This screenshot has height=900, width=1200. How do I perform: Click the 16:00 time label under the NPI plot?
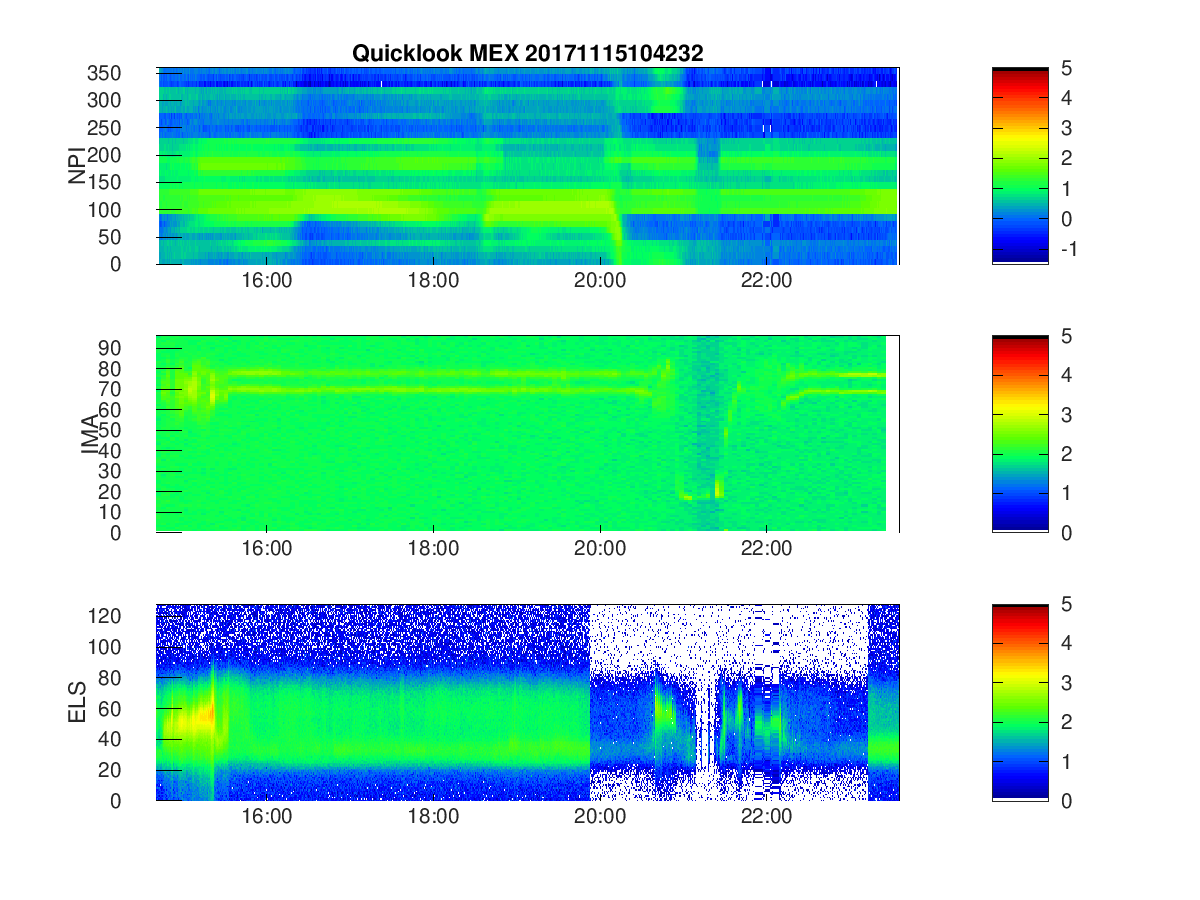pos(267,282)
